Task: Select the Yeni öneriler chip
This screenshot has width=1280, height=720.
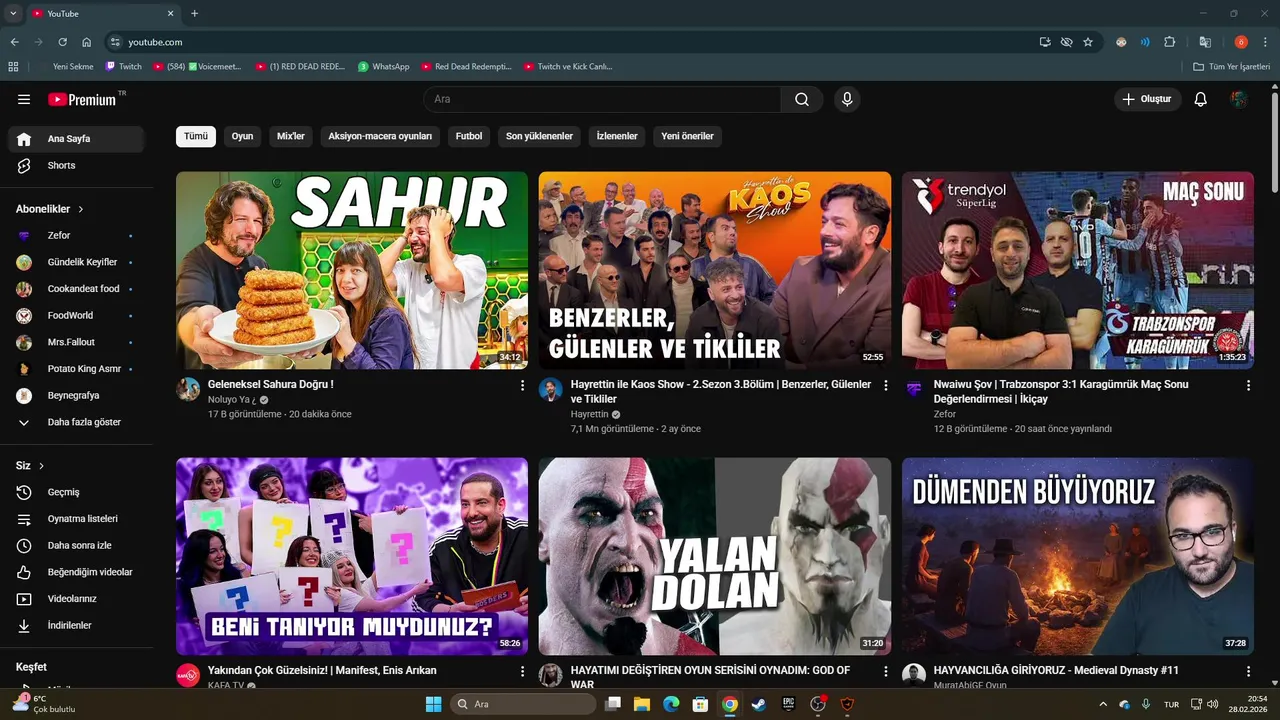Action: (x=688, y=136)
